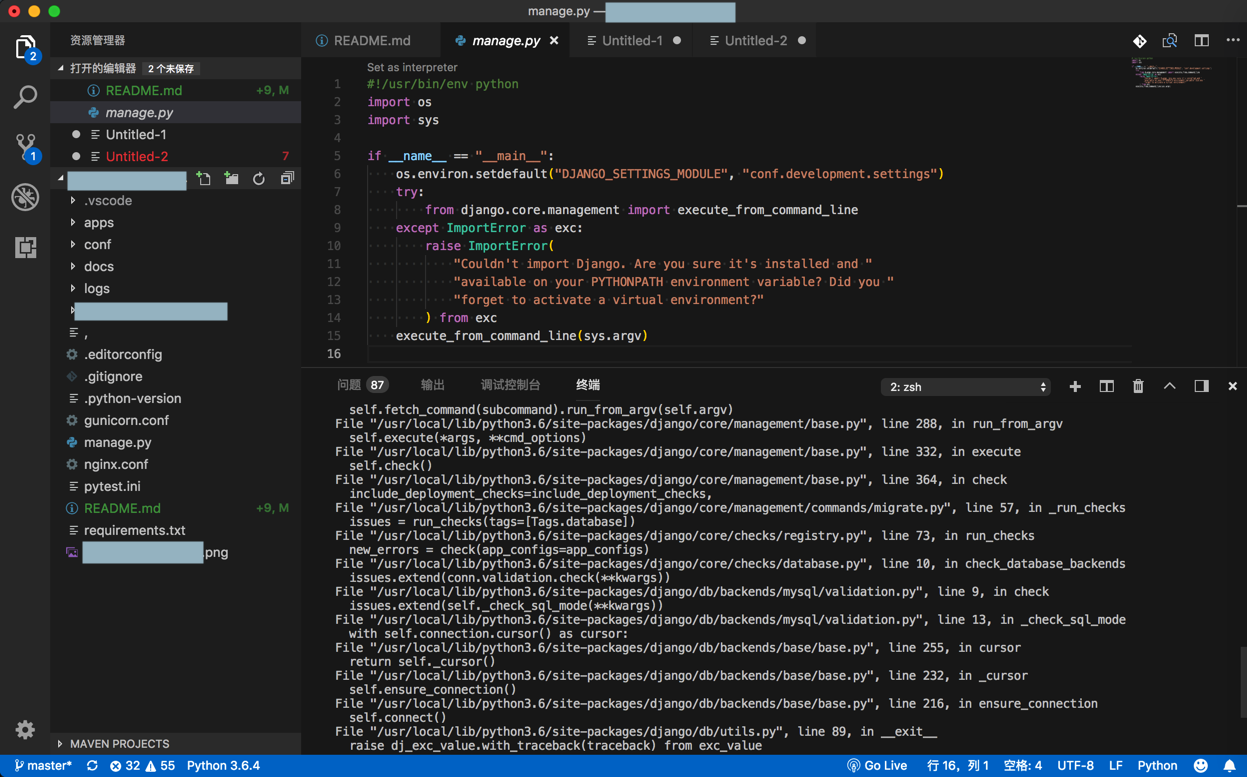Viewport: 1247px width, 777px height.
Task: Open the Source Control view
Action: point(25,146)
